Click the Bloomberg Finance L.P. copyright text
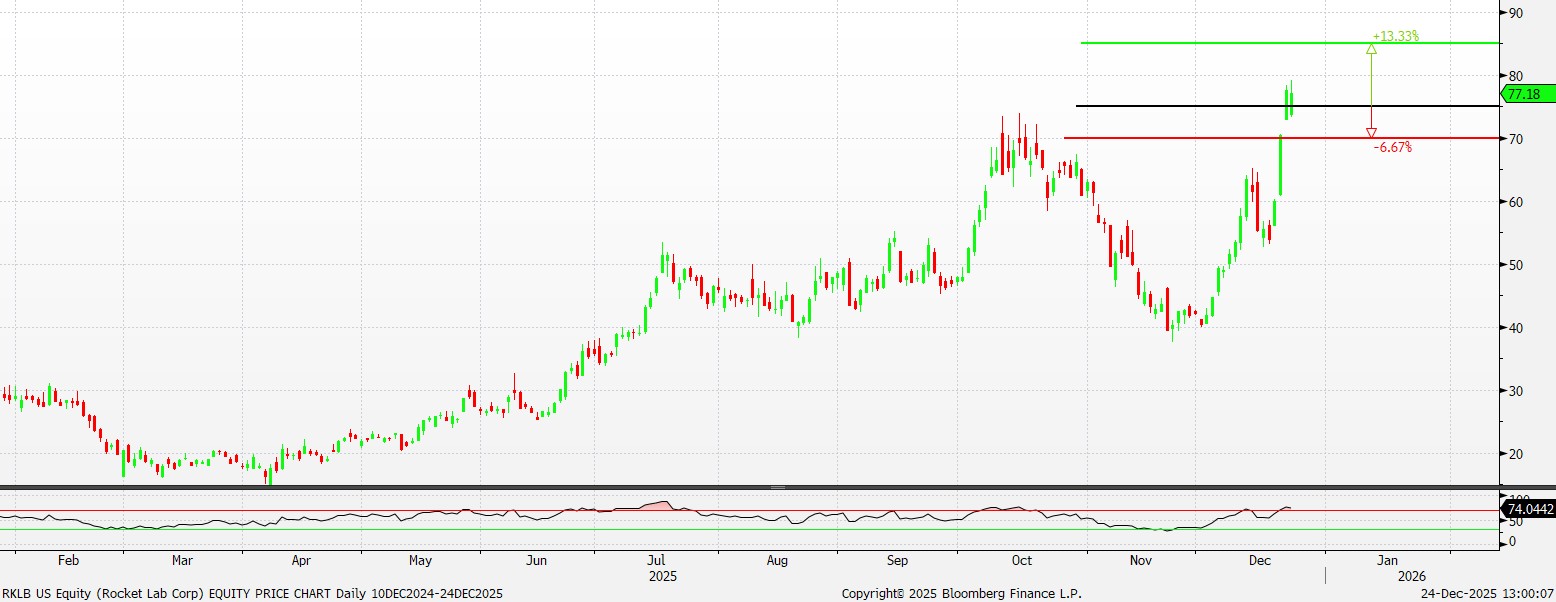Screen dimensions: 1556x602 (962, 593)
